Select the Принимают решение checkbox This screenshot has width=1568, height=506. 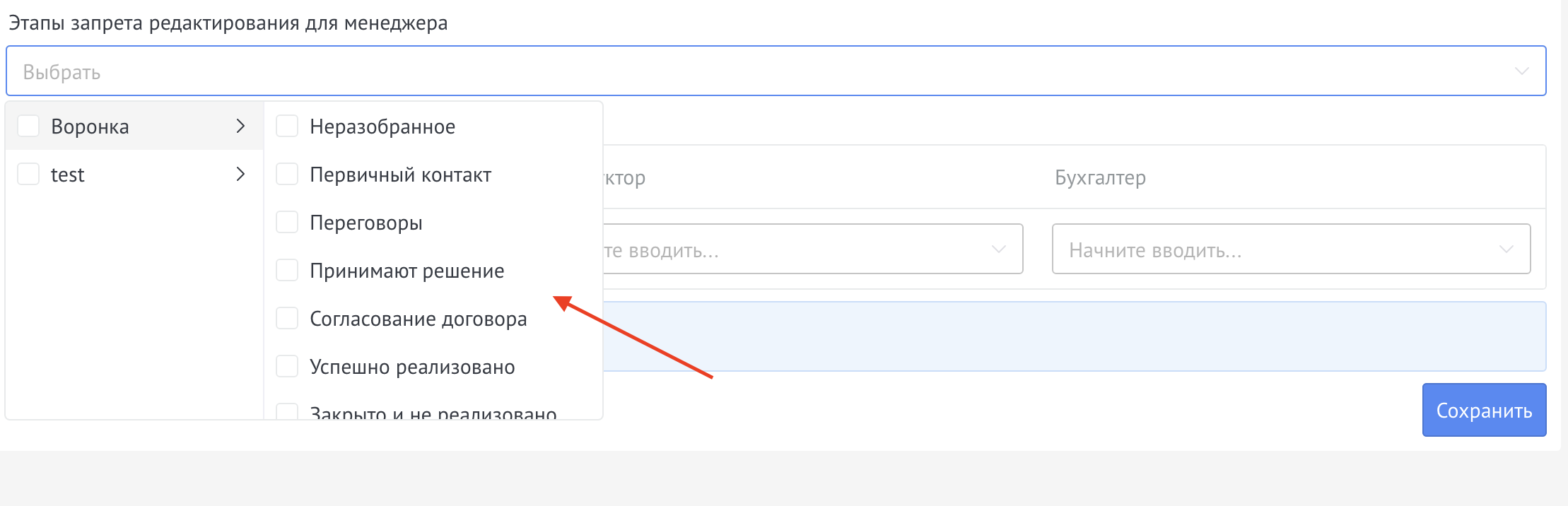click(287, 271)
